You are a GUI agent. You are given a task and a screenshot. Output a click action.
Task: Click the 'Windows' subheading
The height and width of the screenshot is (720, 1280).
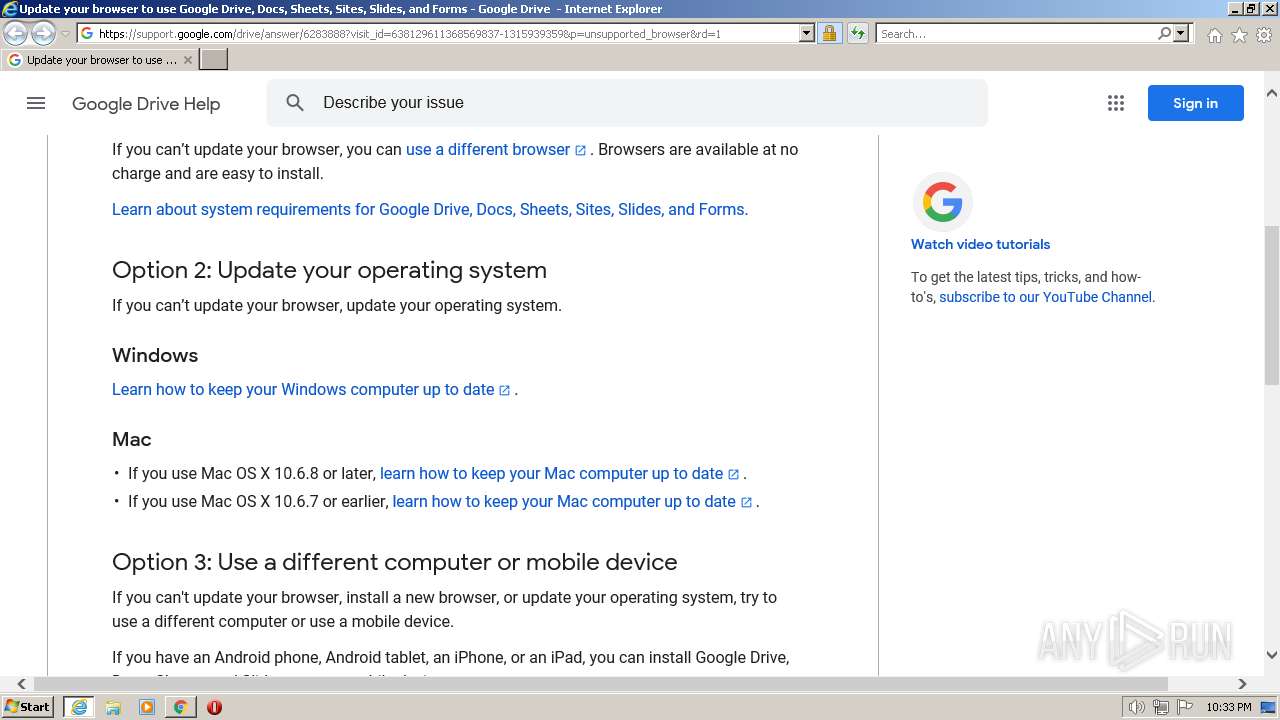(155, 355)
